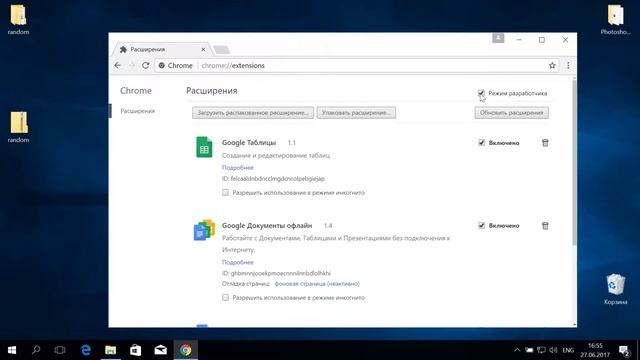Close the Расширения tab

203,49
